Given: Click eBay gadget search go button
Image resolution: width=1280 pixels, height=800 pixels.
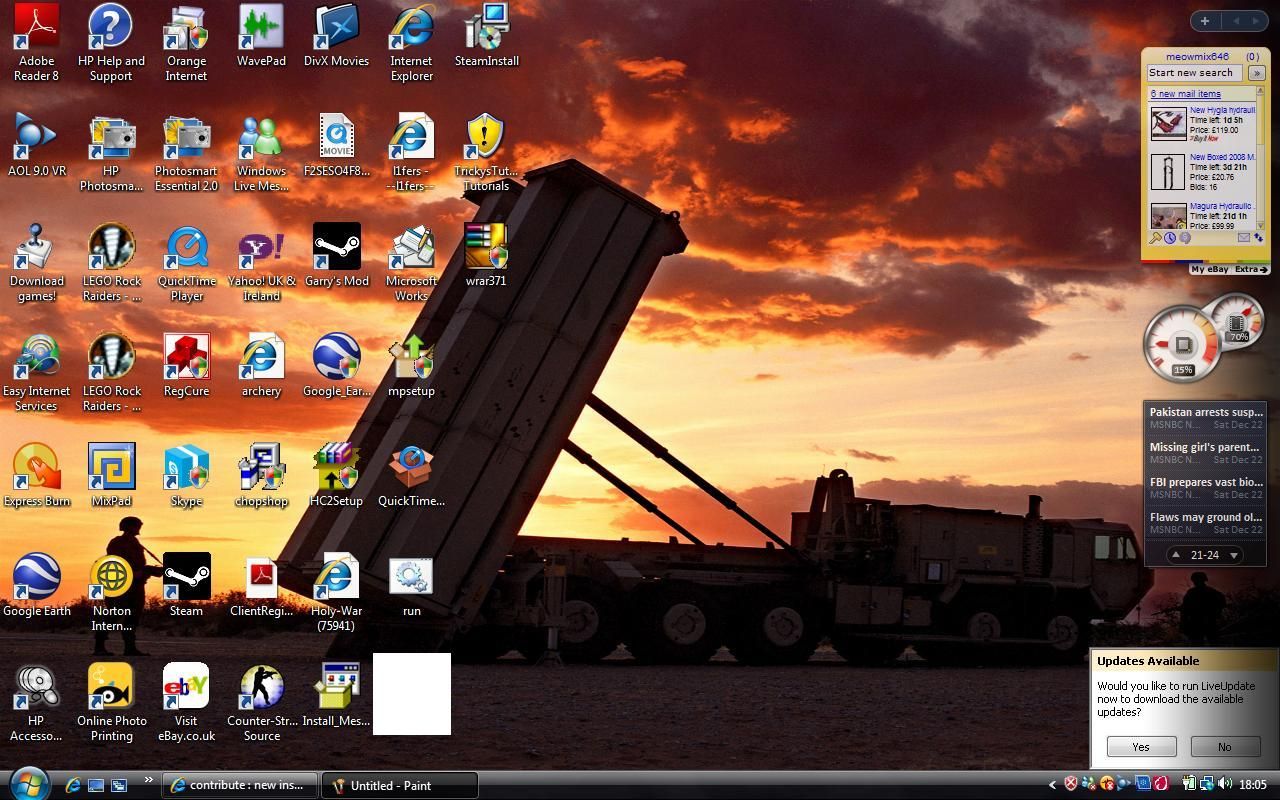Looking at the screenshot, I should (x=1256, y=73).
